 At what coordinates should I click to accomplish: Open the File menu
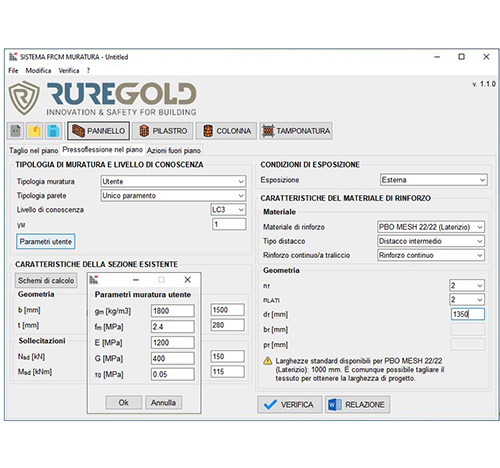coord(13,71)
